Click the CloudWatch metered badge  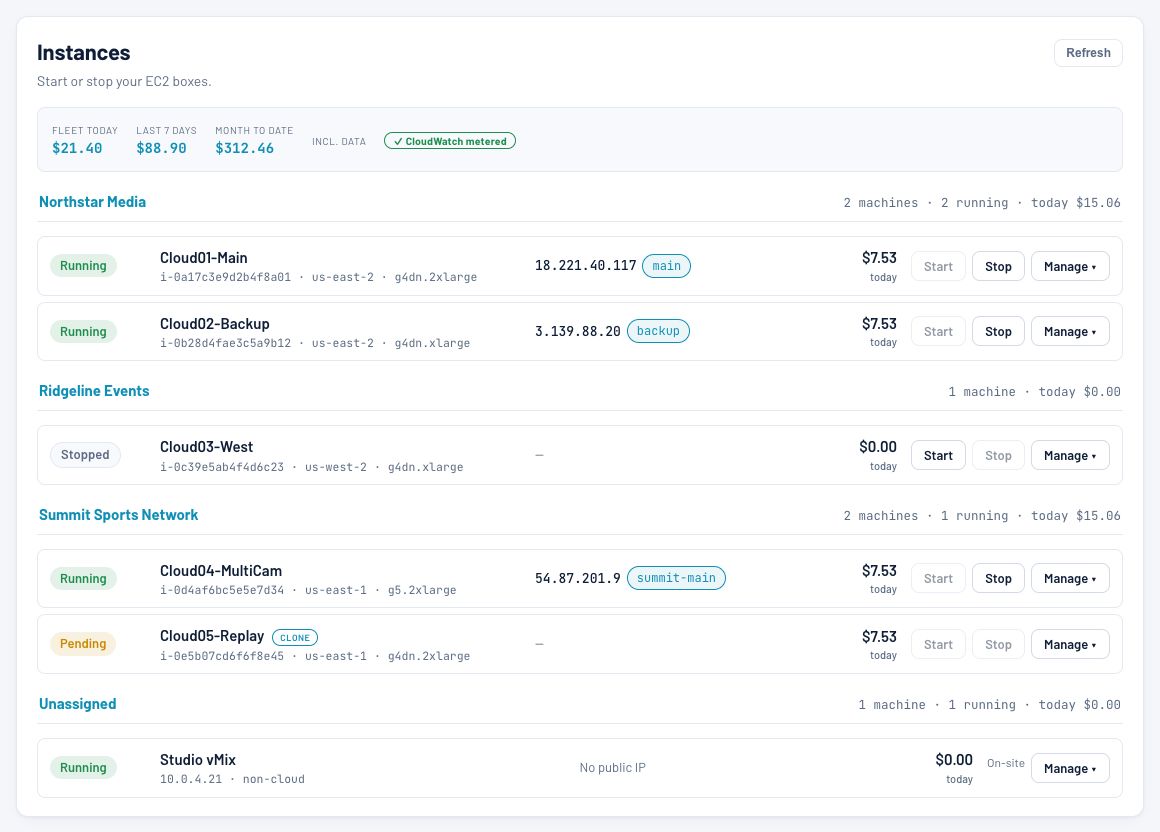[x=450, y=141]
